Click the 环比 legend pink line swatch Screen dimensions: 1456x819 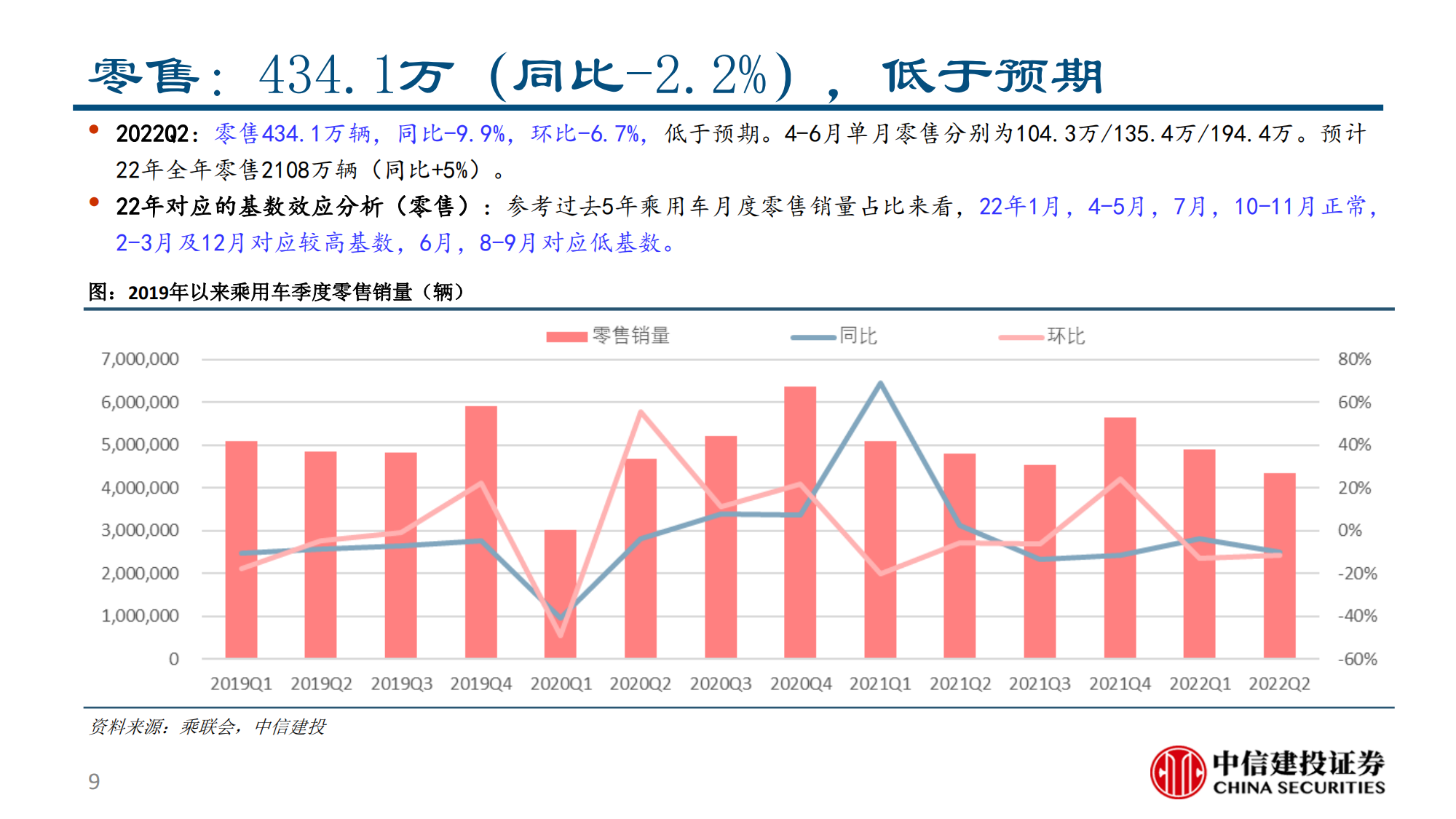[x=1021, y=337]
